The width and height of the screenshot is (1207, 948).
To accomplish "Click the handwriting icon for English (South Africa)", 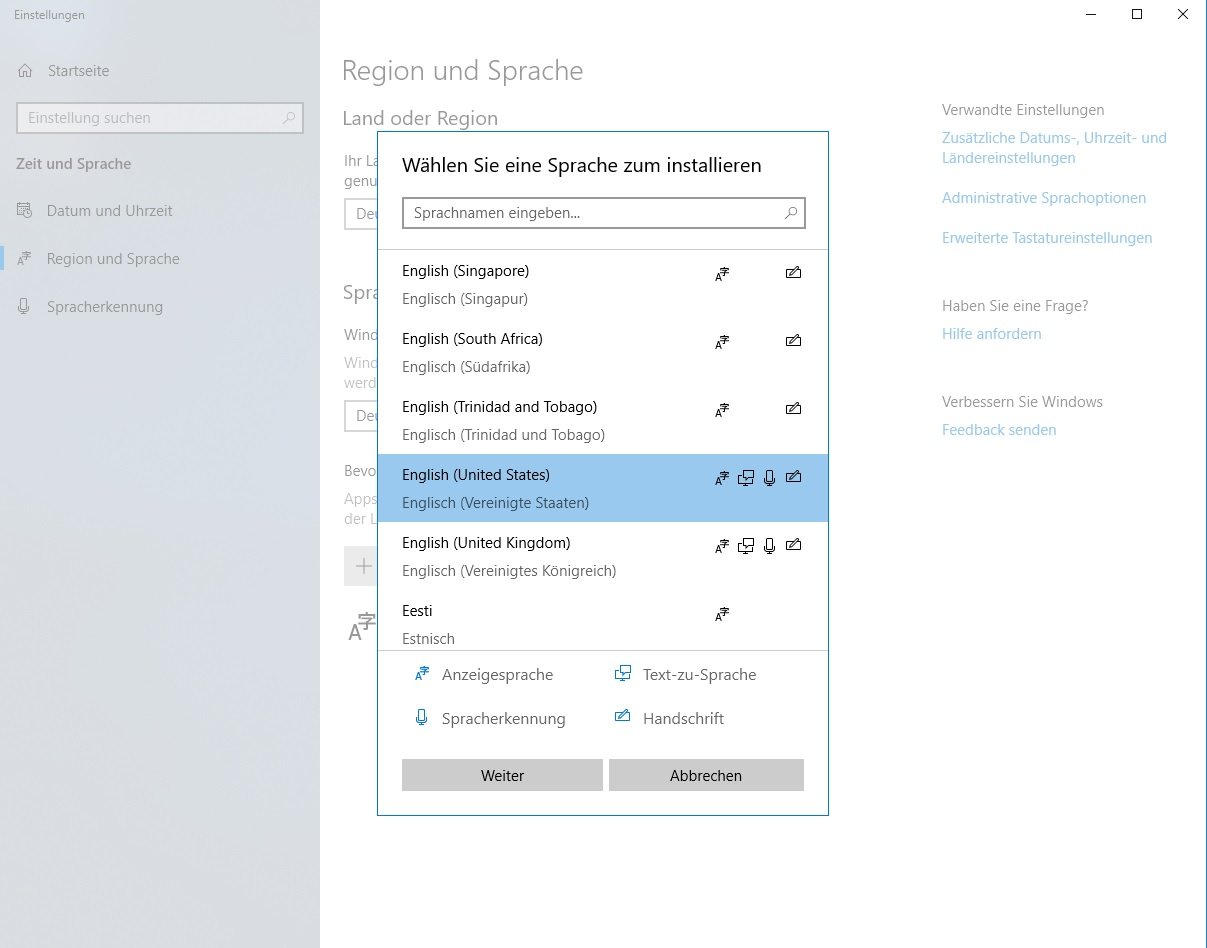I will (x=793, y=341).
